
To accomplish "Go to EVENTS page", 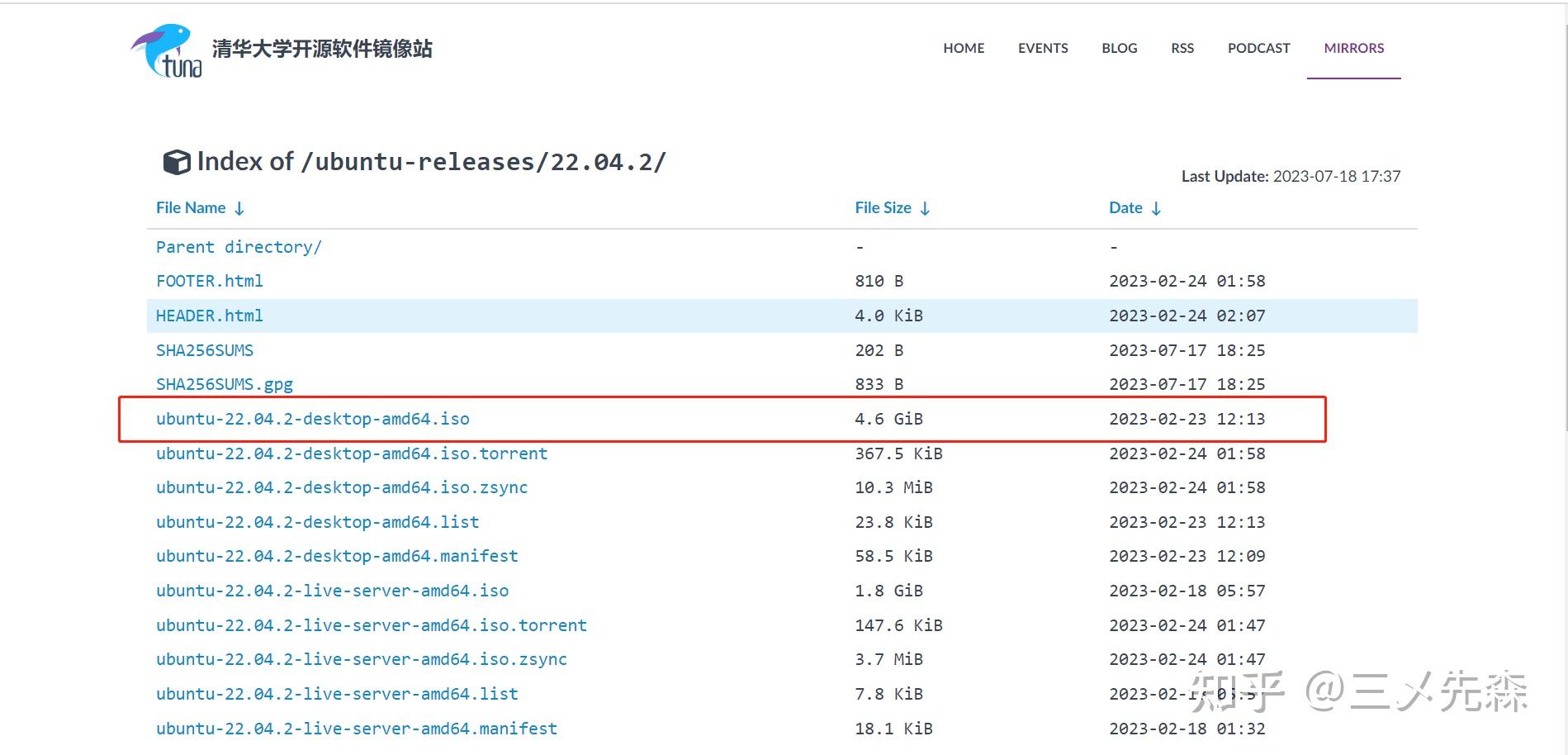I will [1043, 48].
